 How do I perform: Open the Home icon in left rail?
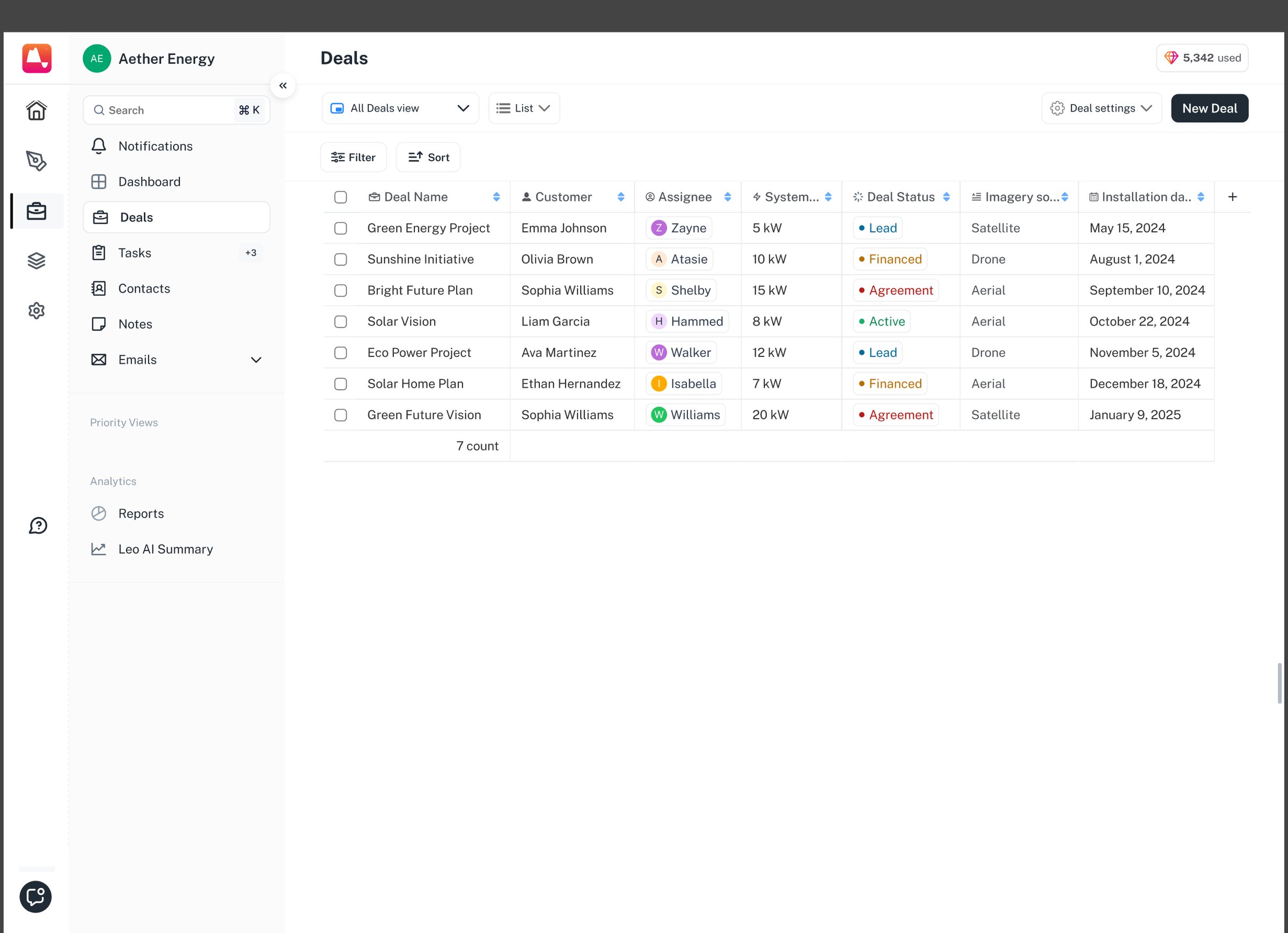(36, 110)
